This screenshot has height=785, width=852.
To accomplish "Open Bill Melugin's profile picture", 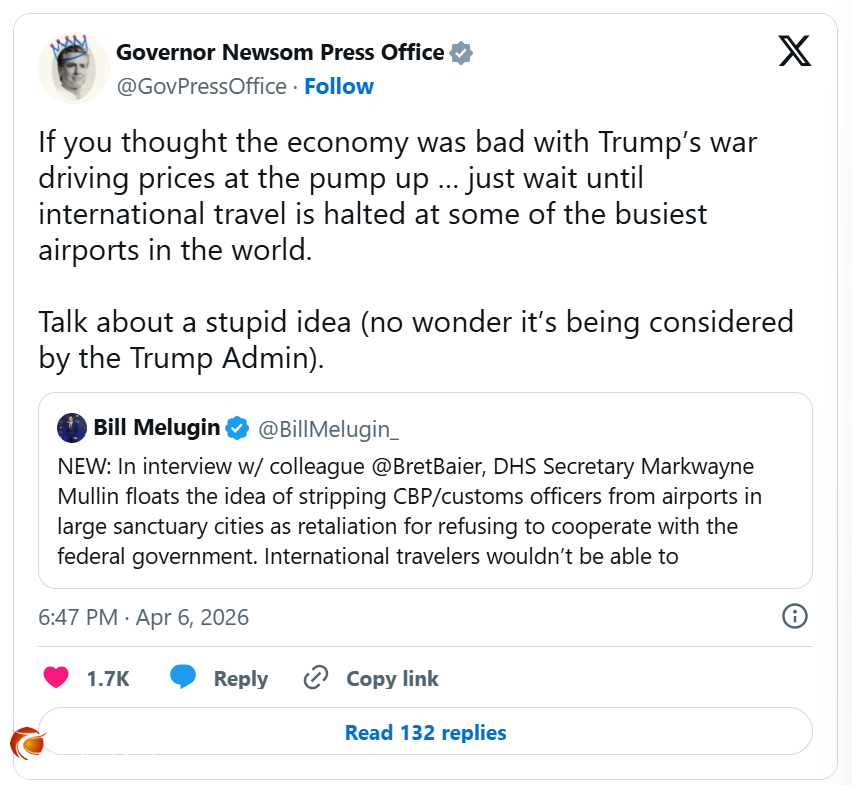I will click(72, 428).
